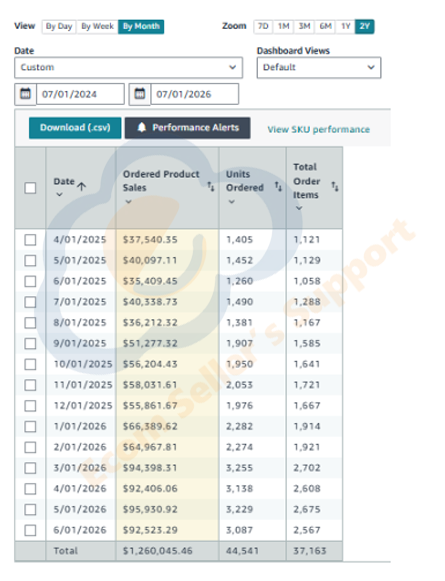Select the sales value $40,097.11

[x=150, y=260]
